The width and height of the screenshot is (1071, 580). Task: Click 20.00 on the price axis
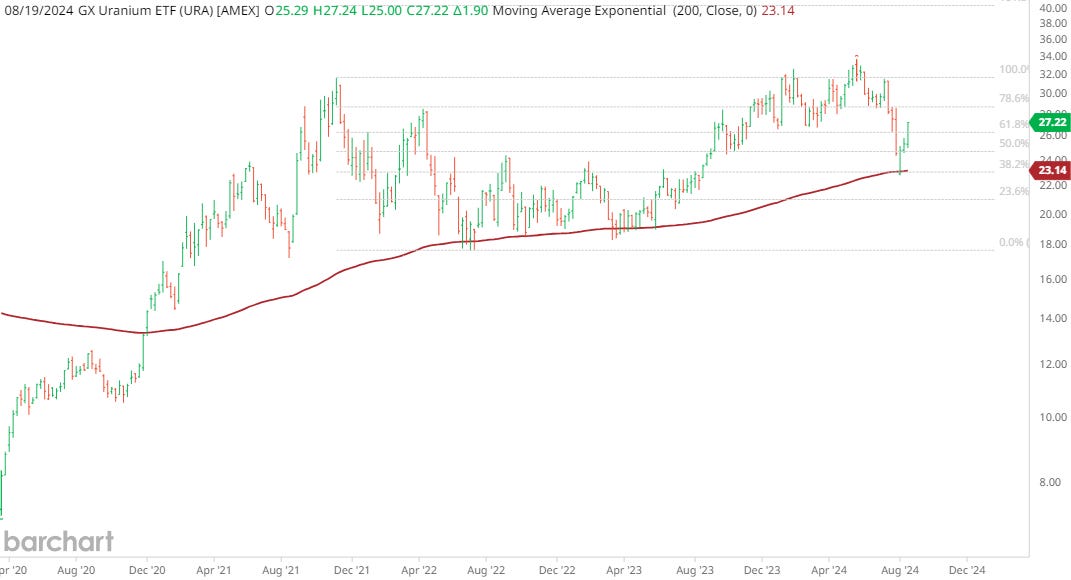click(x=1053, y=214)
